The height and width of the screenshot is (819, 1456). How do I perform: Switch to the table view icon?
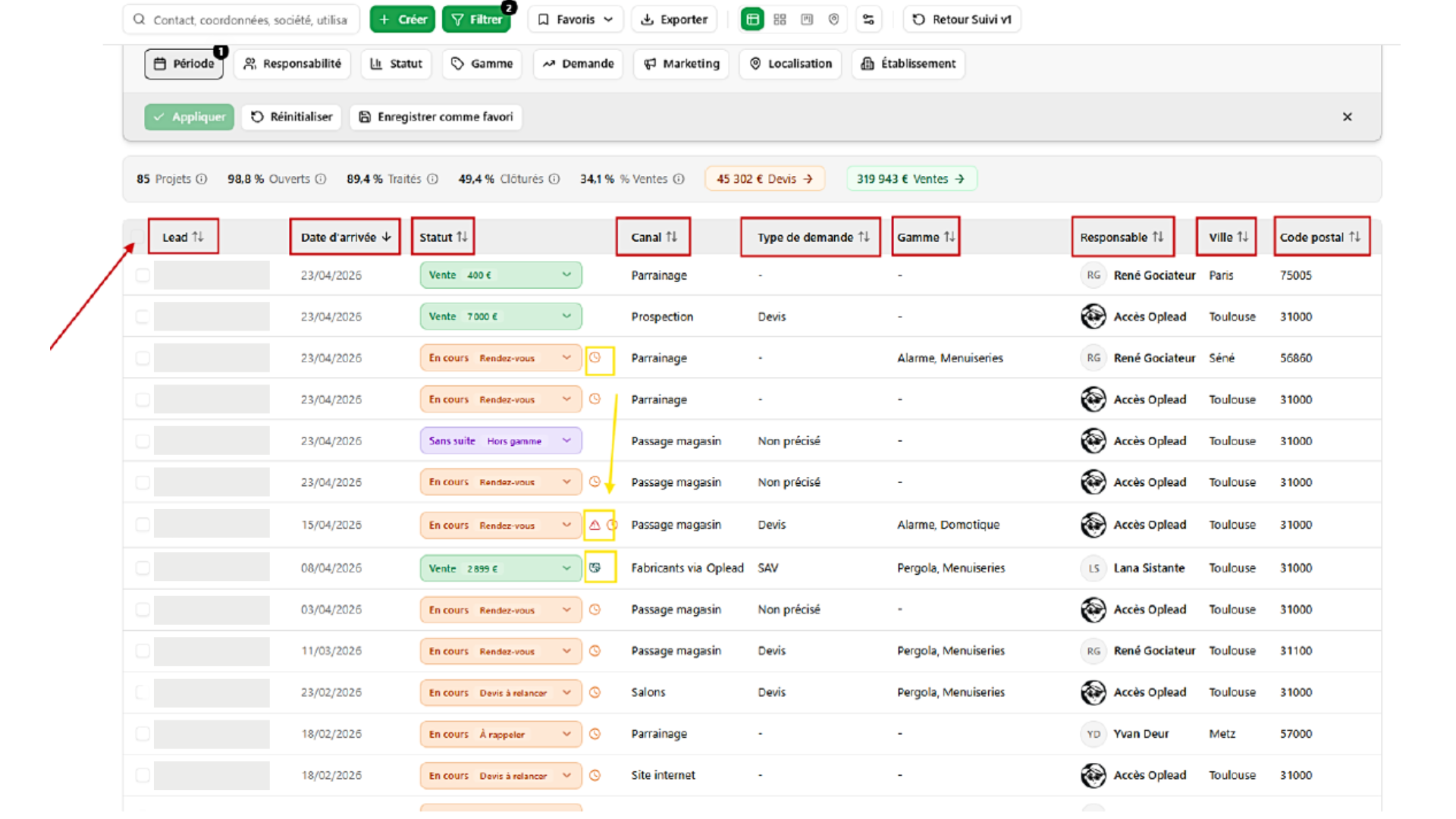tap(752, 20)
